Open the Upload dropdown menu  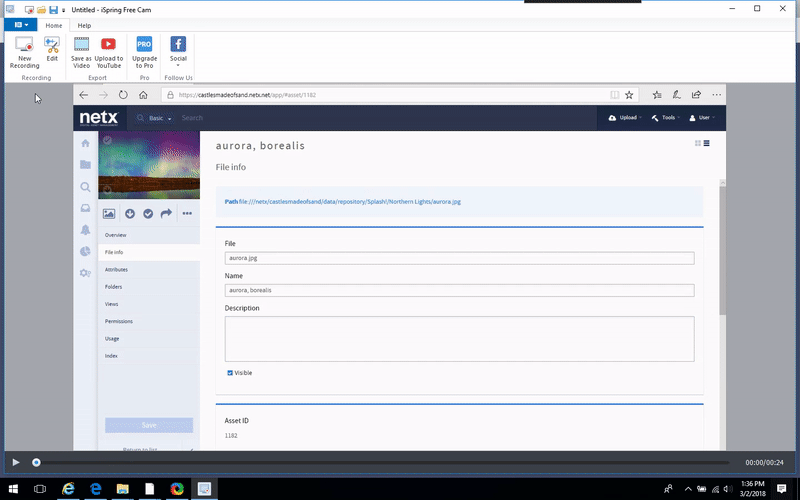tap(622, 118)
